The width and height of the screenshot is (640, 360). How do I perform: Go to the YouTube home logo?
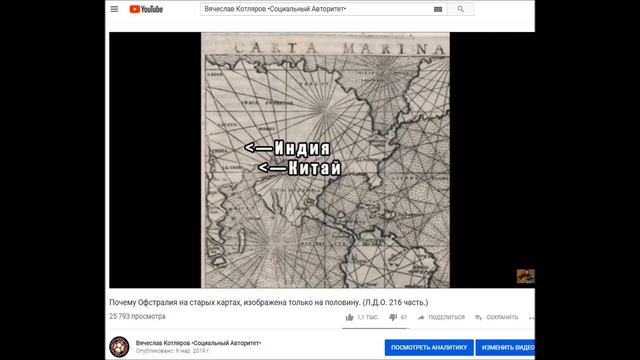pyautogui.click(x=146, y=9)
